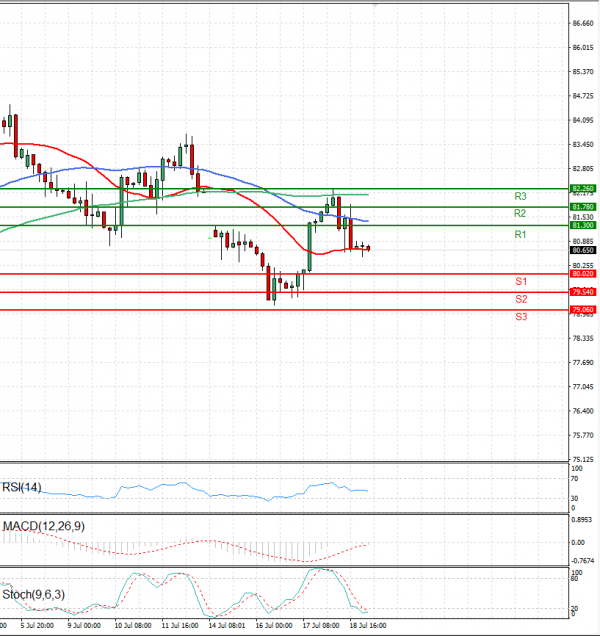Click the S1 support label
The image size is (600, 636).
(521, 282)
